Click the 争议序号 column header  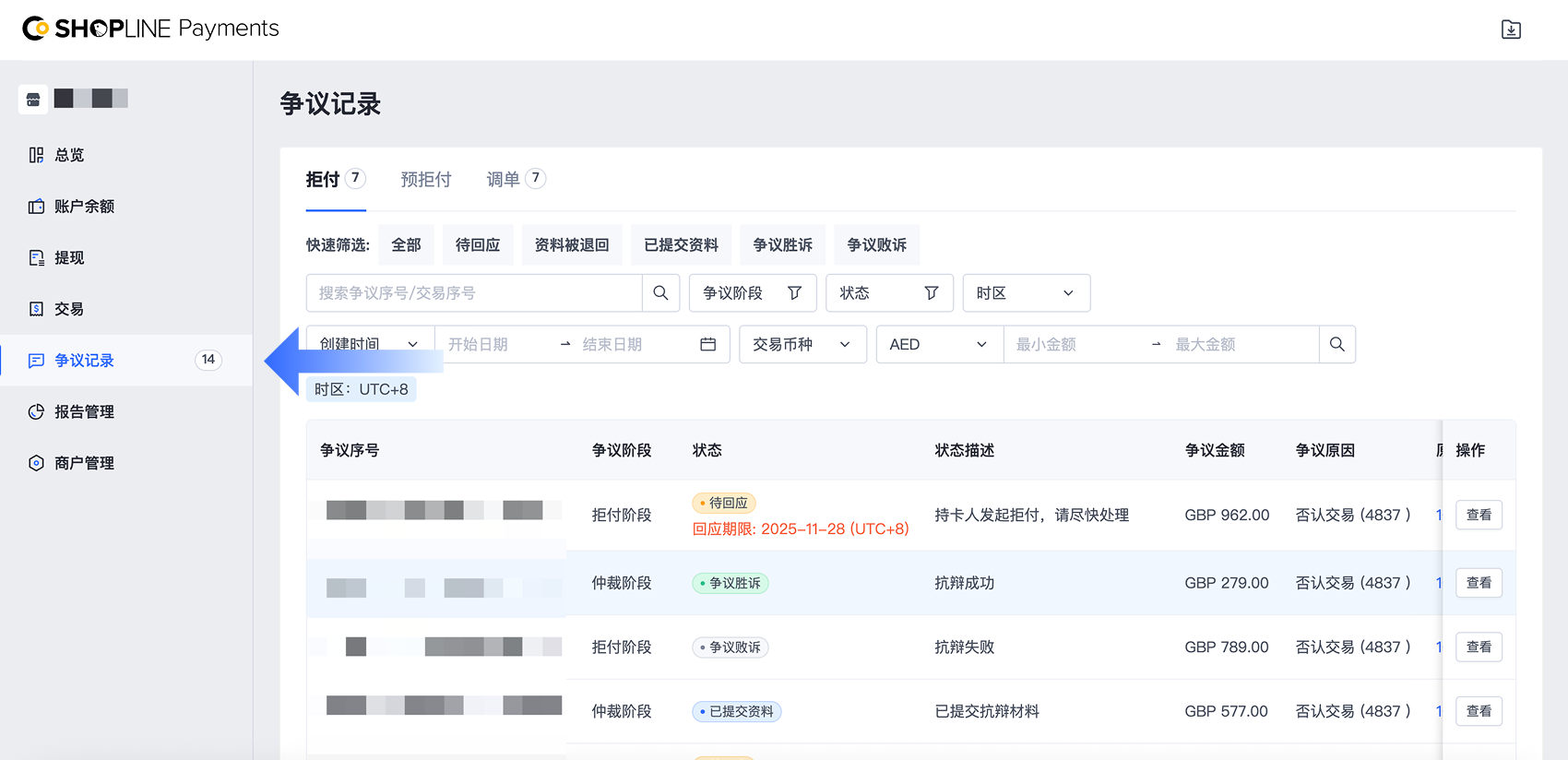point(350,450)
